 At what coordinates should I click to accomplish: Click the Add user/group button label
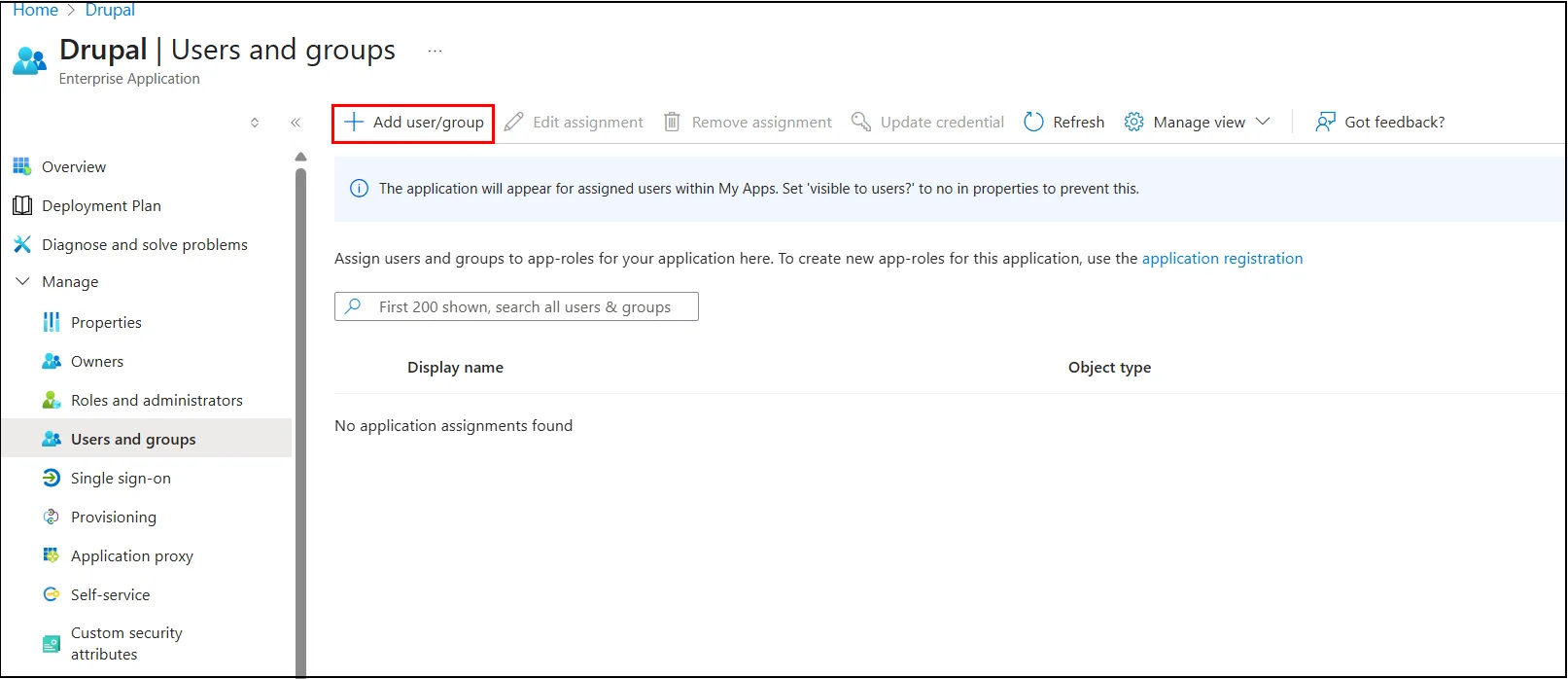coord(429,122)
